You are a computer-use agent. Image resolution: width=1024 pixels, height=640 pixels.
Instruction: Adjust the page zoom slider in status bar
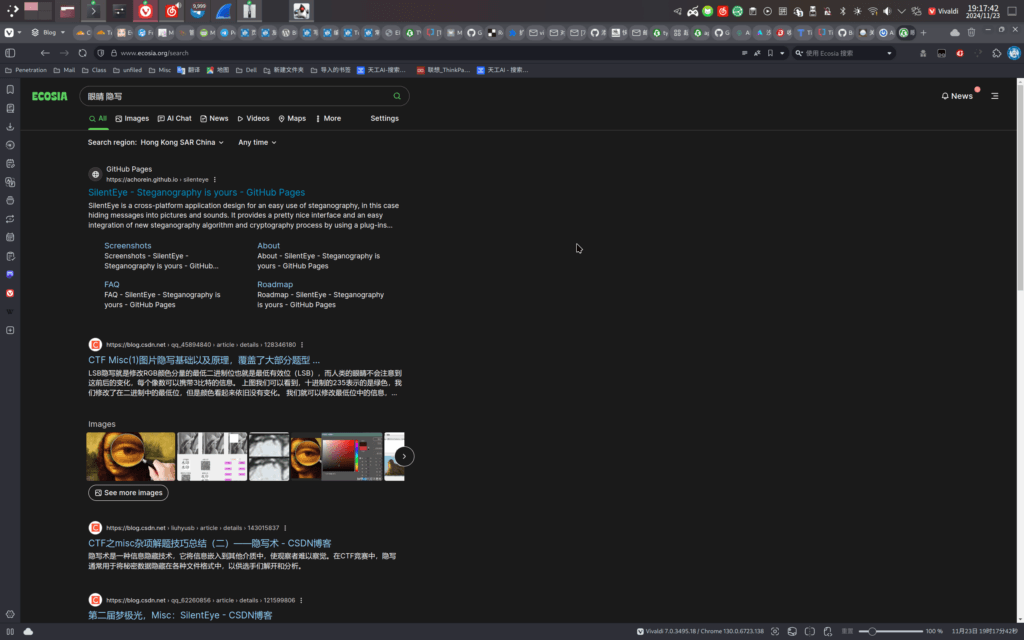pyautogui.click(x=890, y=632)
